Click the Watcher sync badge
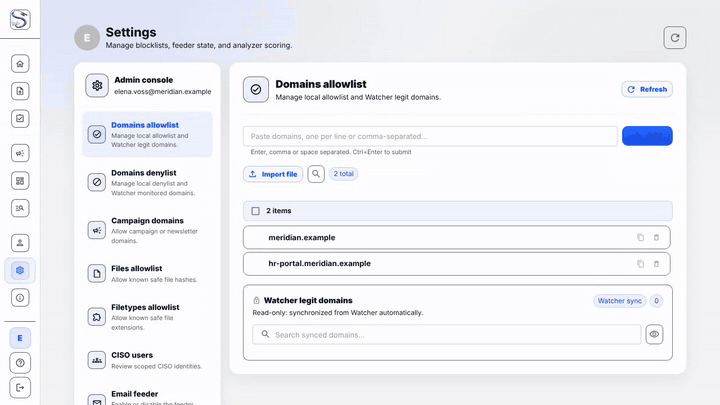The image size is (720, 405). click(x=619, y=301)
